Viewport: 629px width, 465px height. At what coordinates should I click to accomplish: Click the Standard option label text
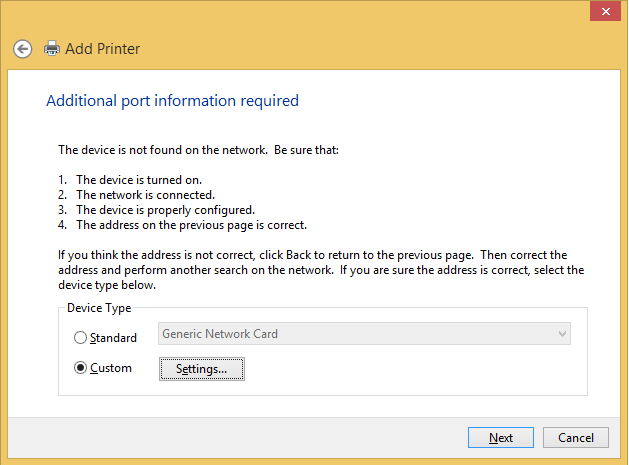coord(113,338)
